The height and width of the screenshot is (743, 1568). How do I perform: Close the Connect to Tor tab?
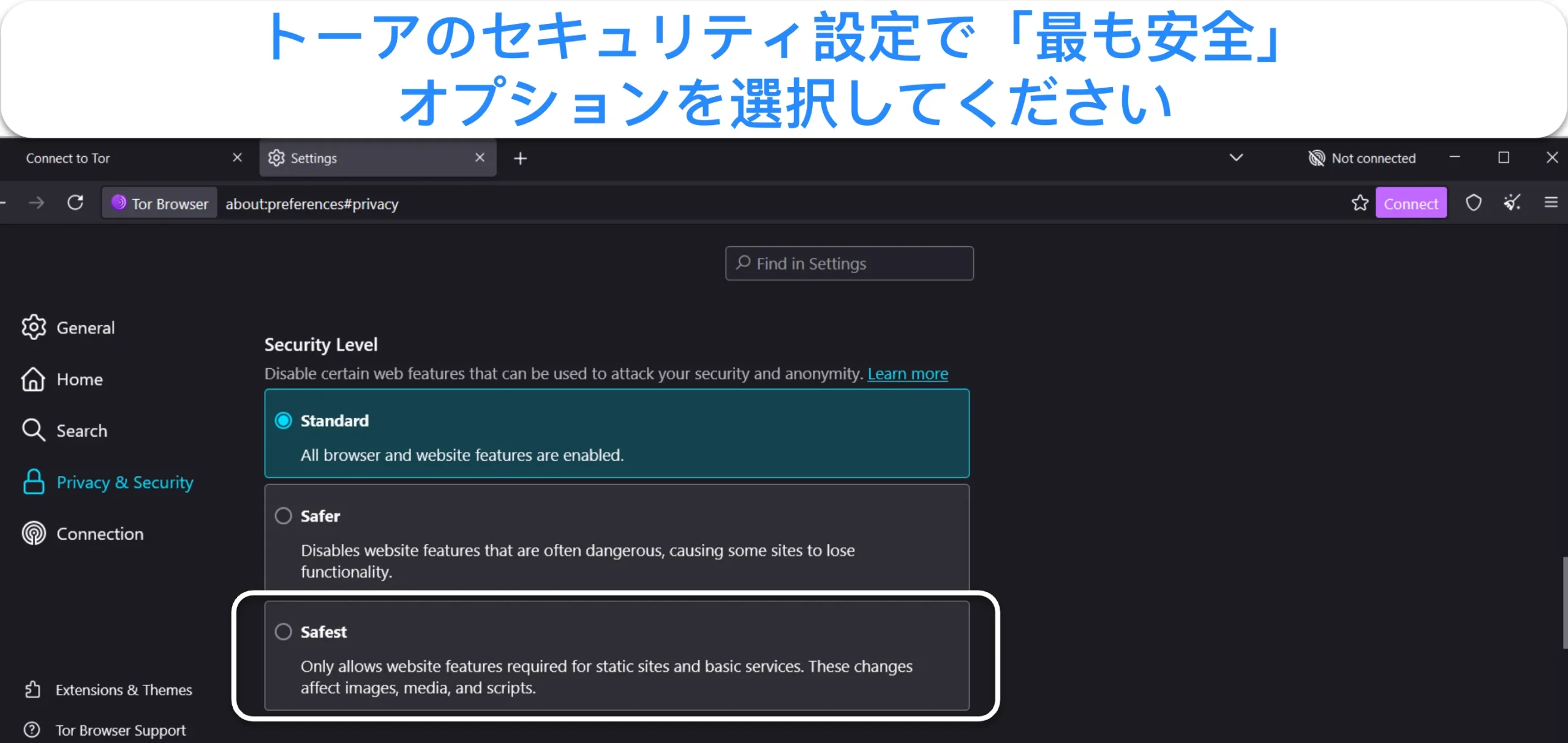point(238,158)
